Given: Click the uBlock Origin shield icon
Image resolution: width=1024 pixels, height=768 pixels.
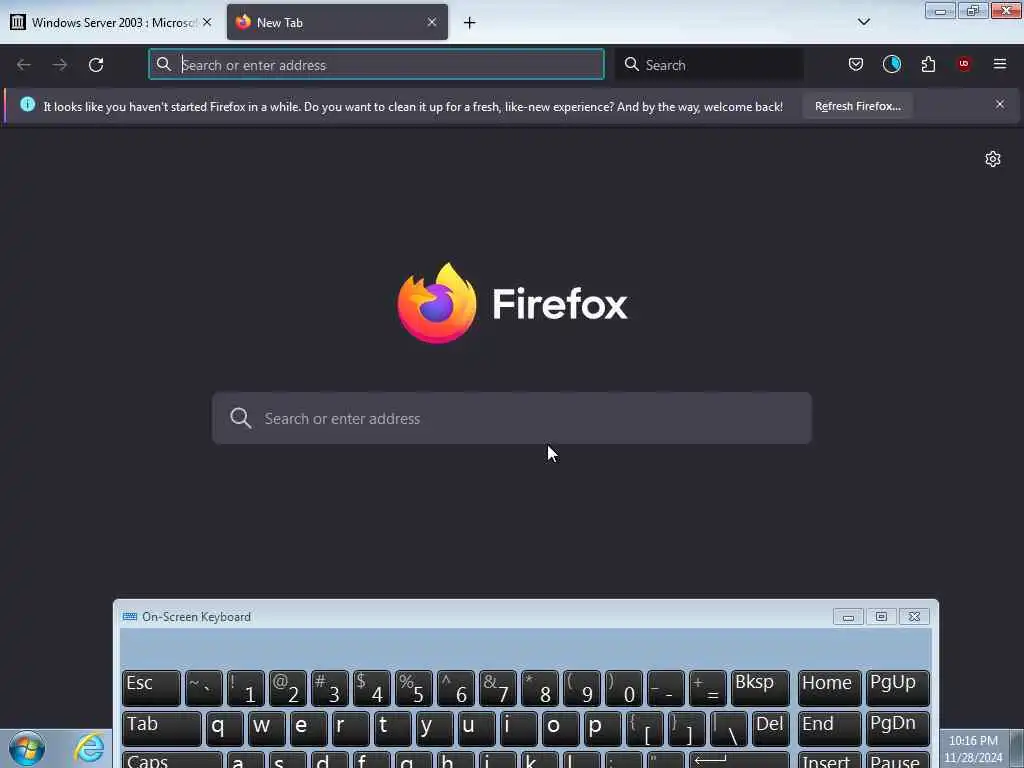Looking at the screenshot, I should 963,64.
